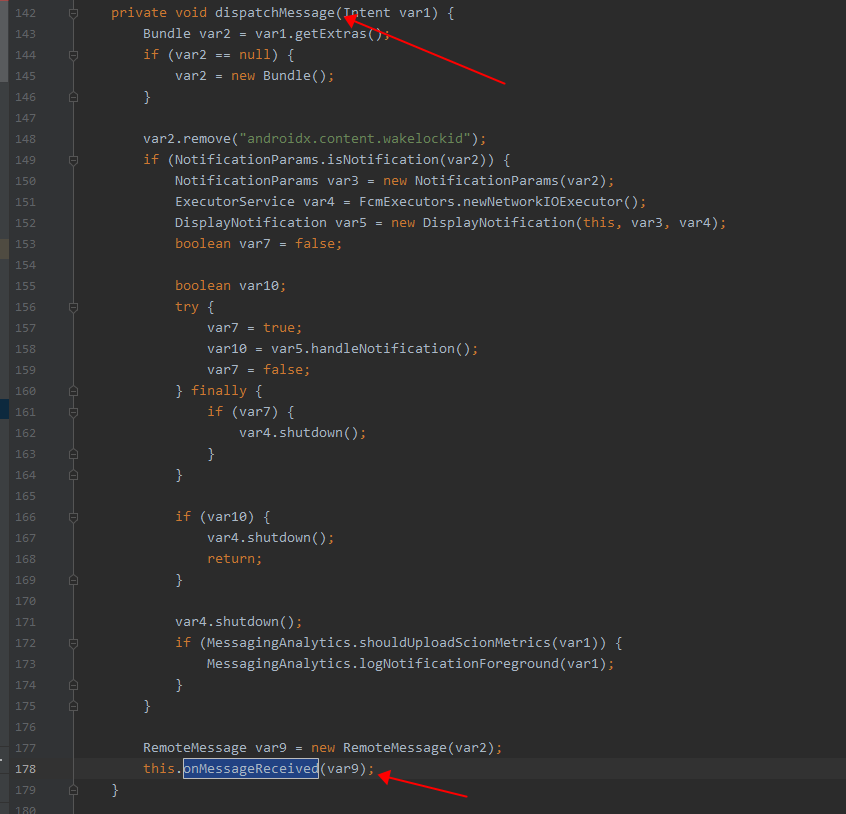Click line number 148 in the gutter

click(x=25, y=139)
